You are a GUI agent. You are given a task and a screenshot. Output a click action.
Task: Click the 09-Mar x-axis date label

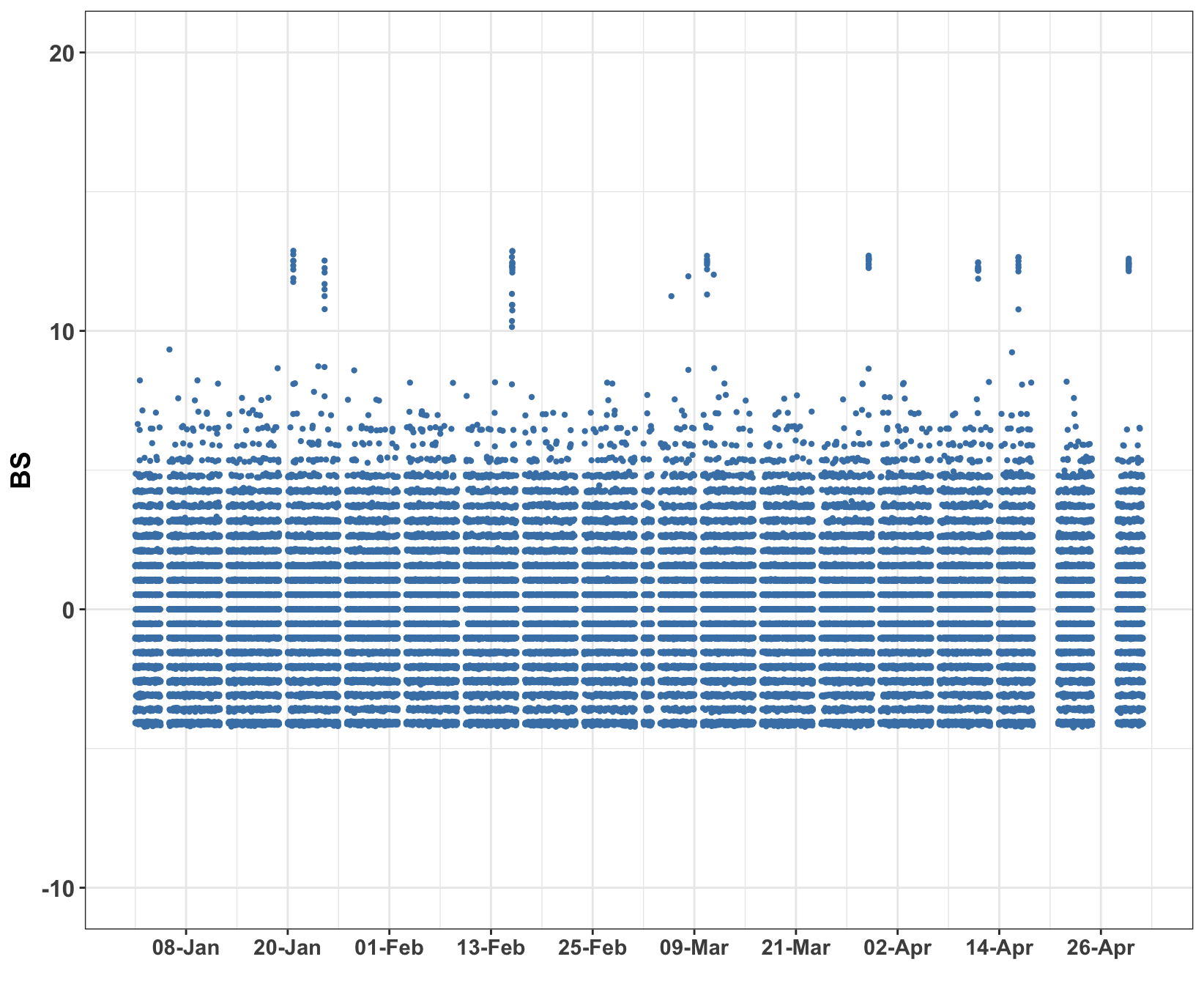coord(694,948)
